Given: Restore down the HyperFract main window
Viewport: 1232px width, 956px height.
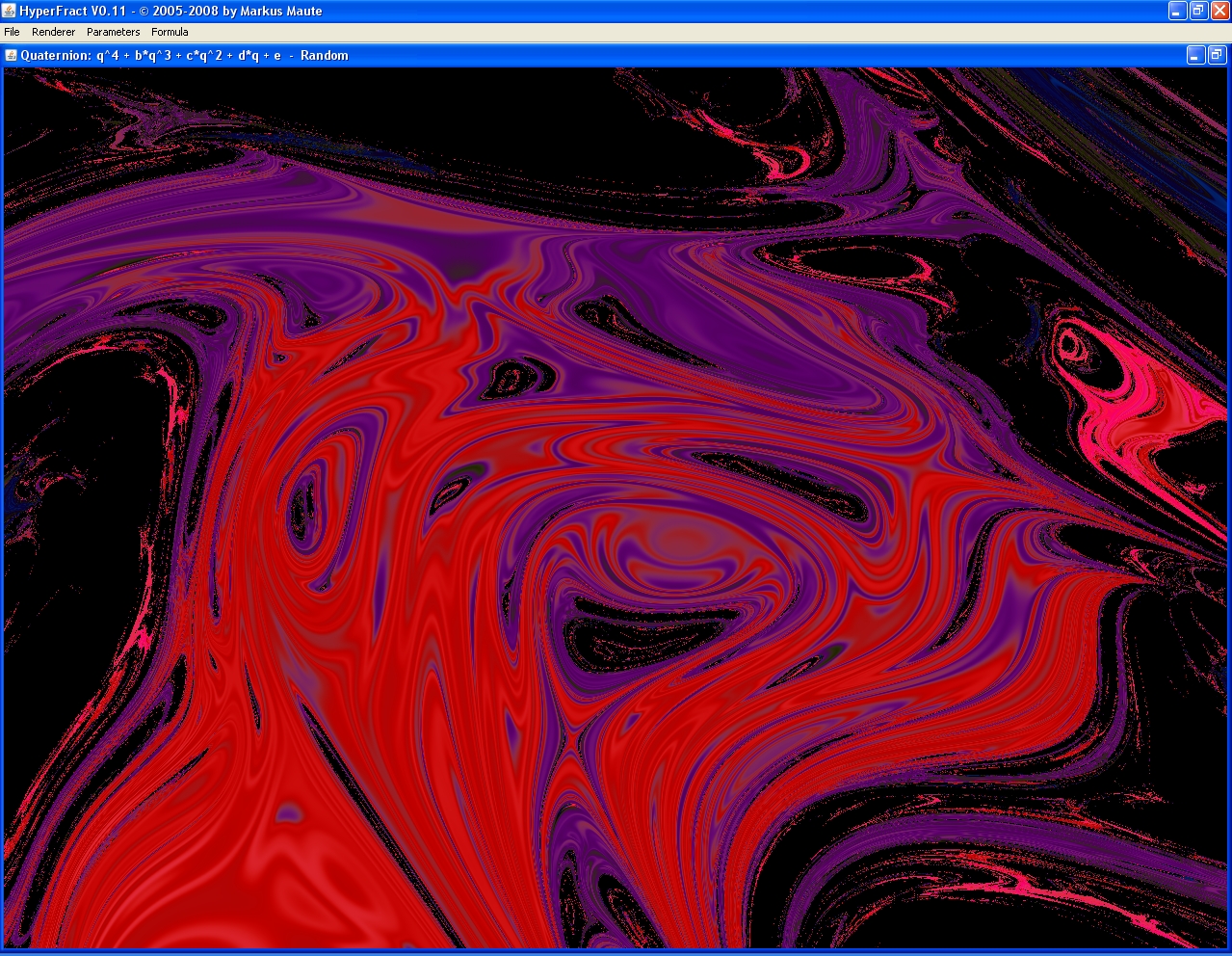Looking at the screenshot, I should coord(1198,11).
